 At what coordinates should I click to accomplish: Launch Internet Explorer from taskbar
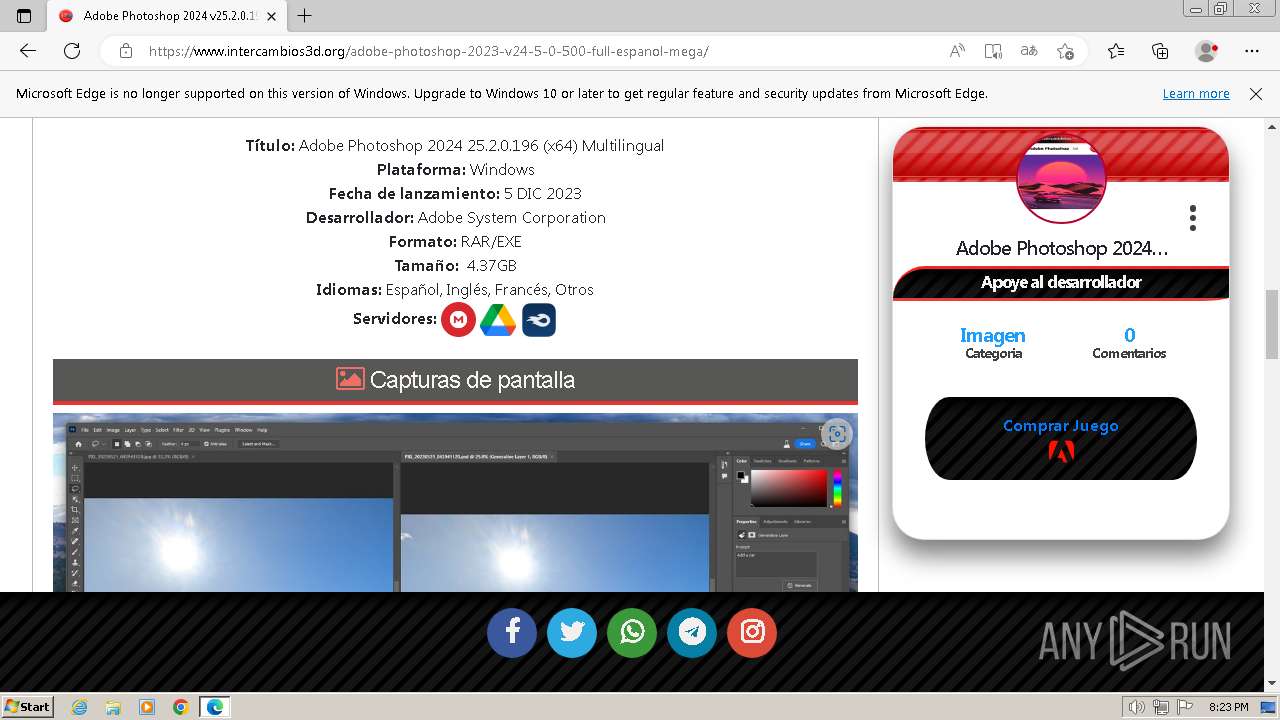(79, 707)
